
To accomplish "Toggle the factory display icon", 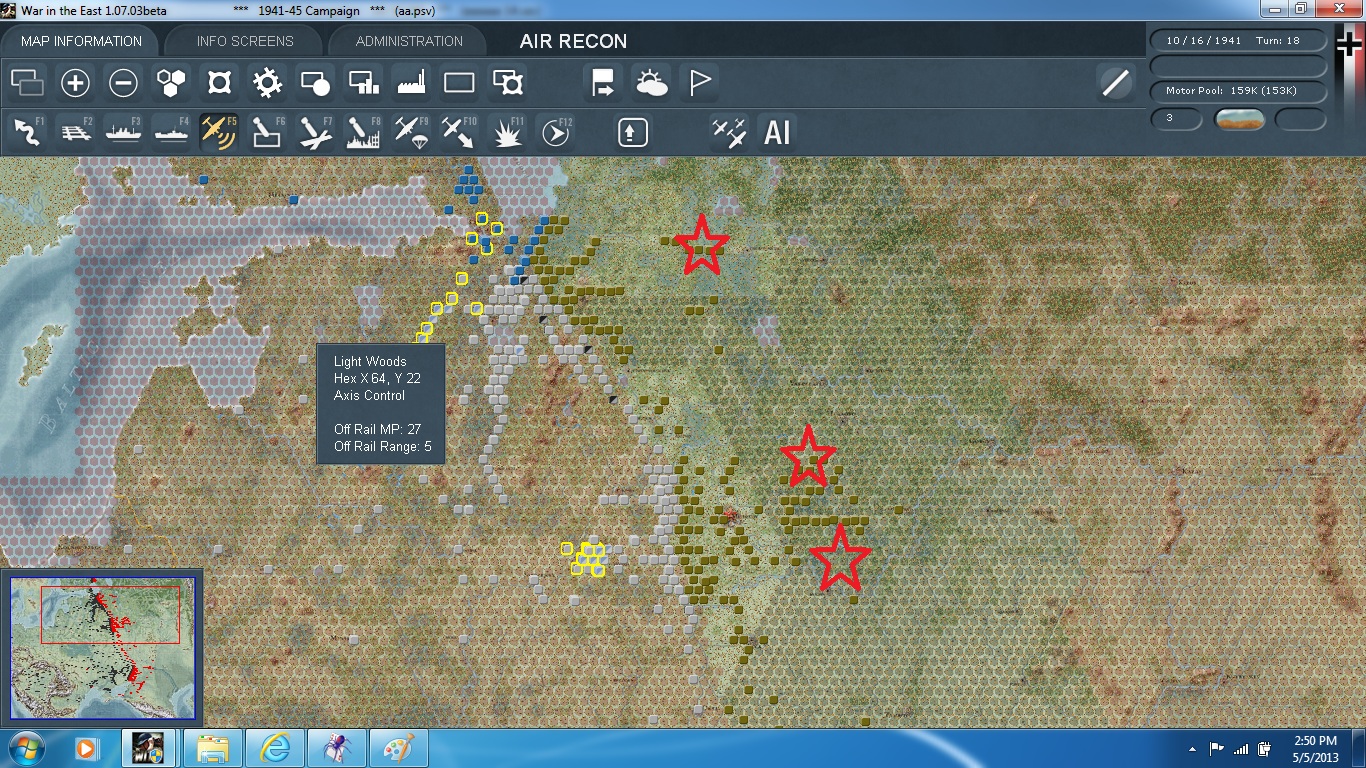I will click(411, 83).
